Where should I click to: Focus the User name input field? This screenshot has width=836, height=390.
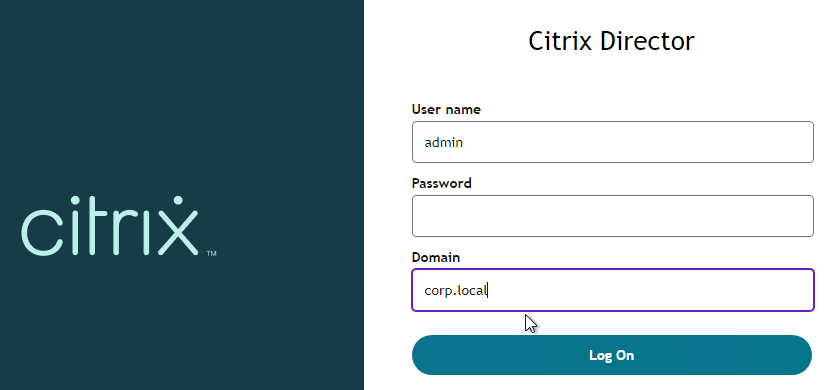[x=613, y=142]
